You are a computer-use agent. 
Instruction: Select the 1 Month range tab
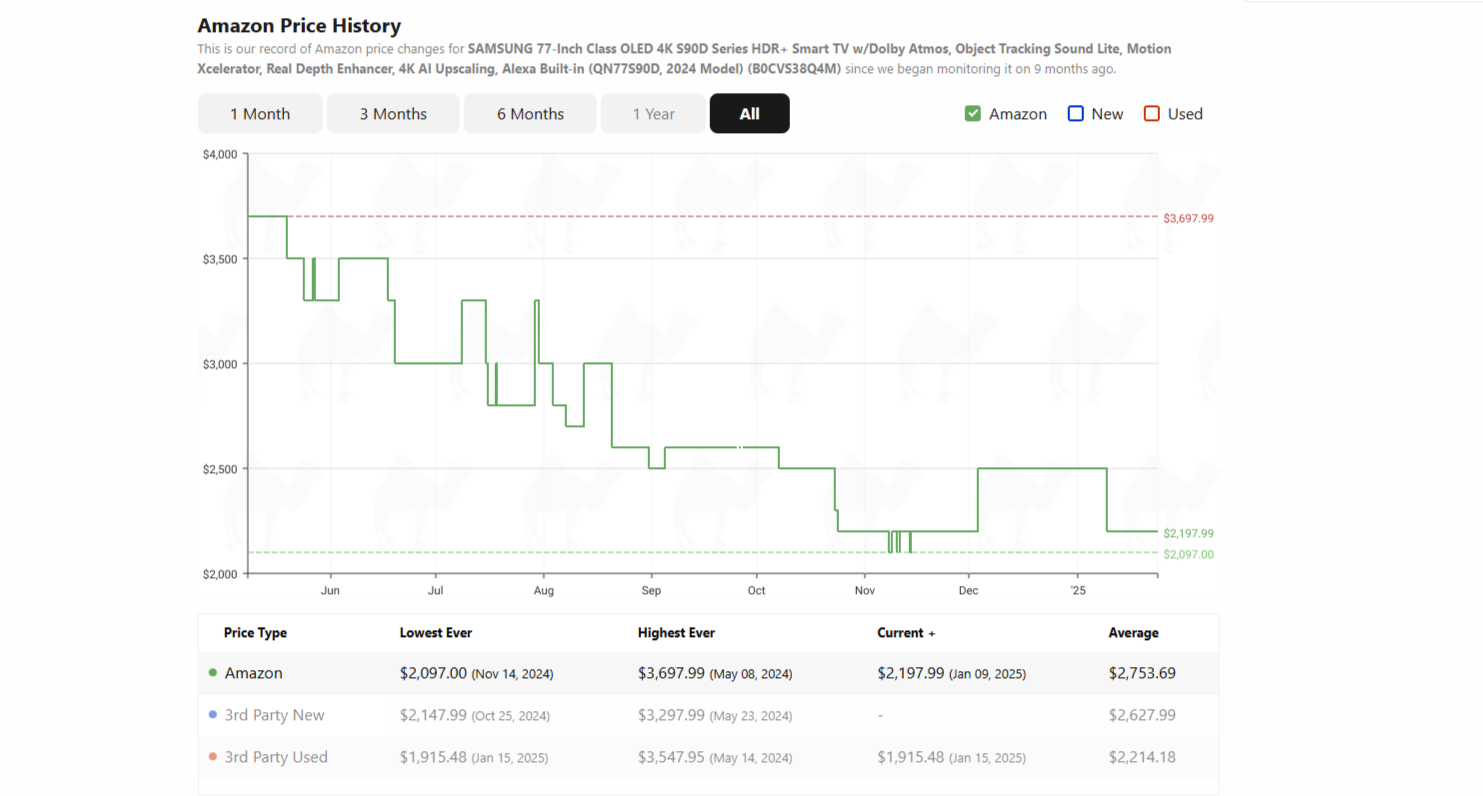pyautogui.click(x=260, y=114)
